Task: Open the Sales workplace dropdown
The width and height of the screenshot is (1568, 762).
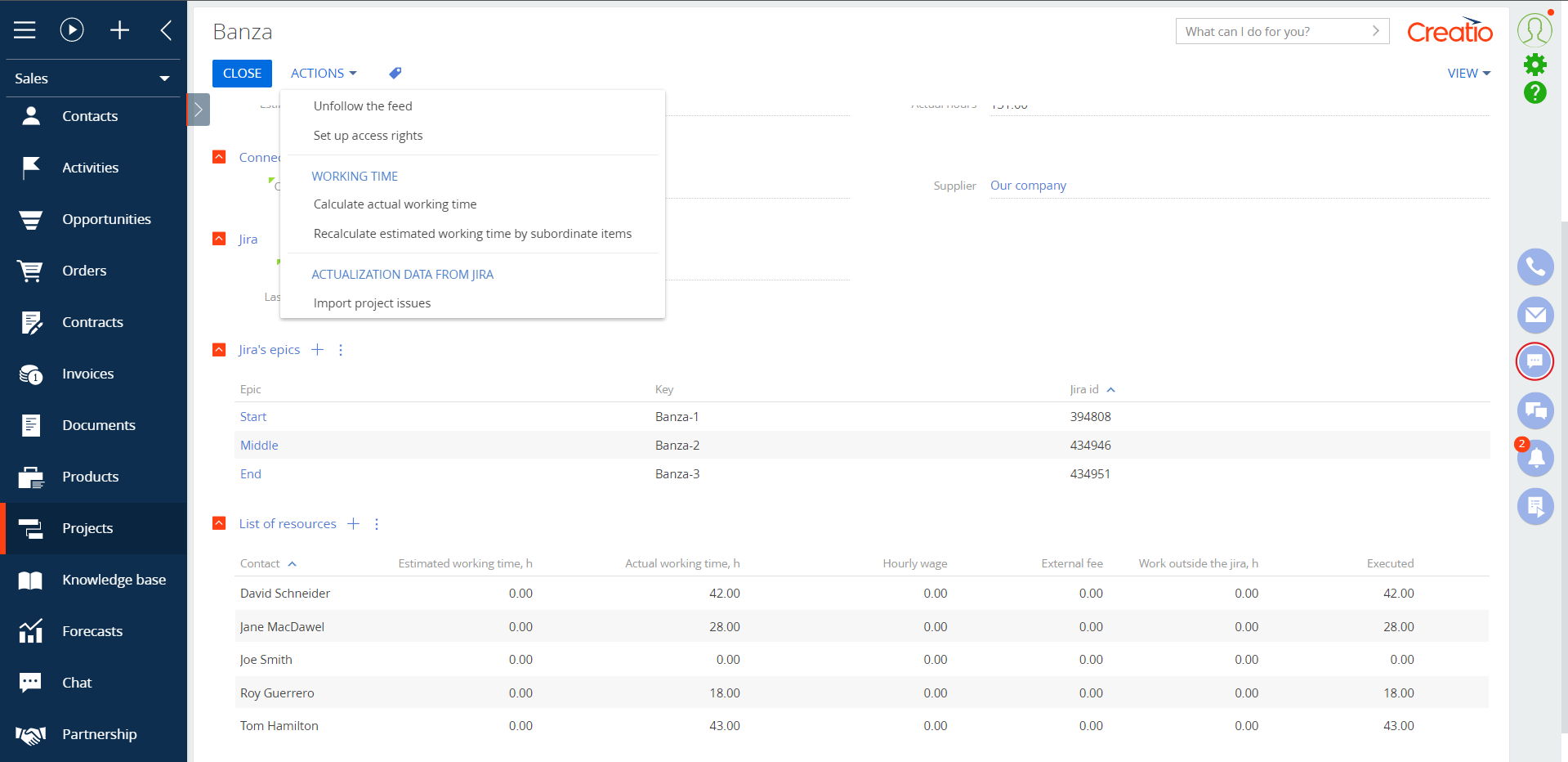Action: (93, 78)
